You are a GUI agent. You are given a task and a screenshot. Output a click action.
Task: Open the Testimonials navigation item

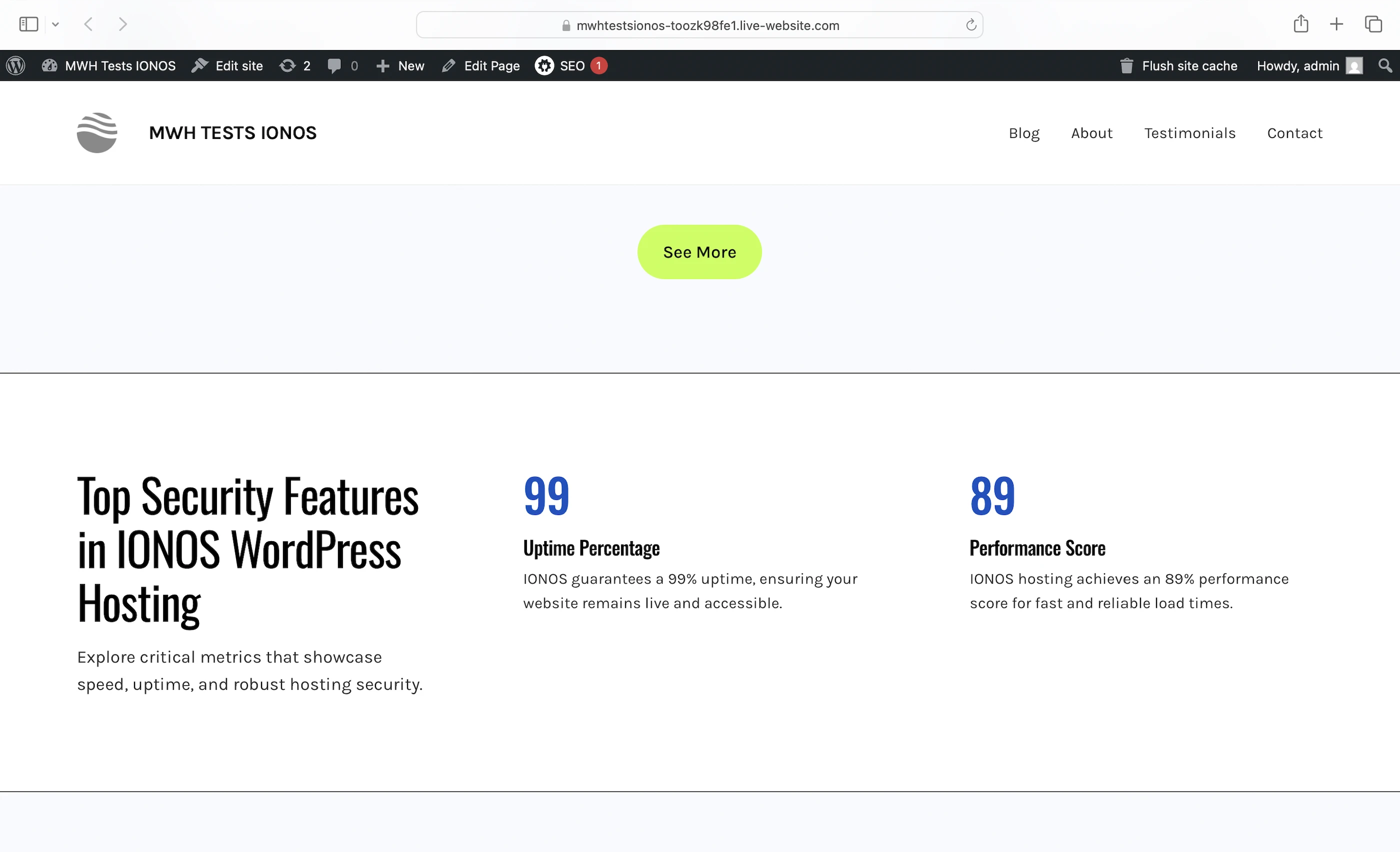click(x=1190, y=133)
